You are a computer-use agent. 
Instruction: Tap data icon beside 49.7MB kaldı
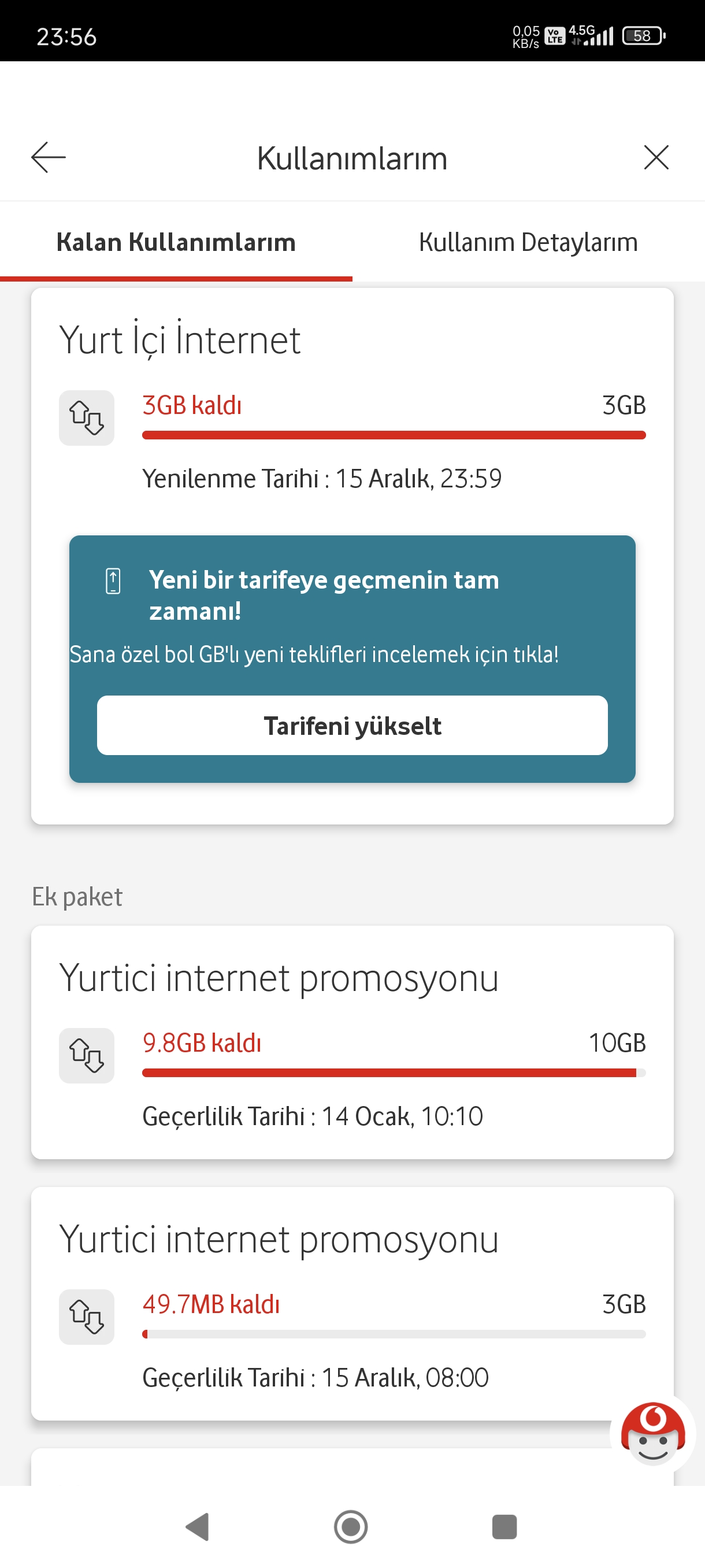tap(86, 1316)
